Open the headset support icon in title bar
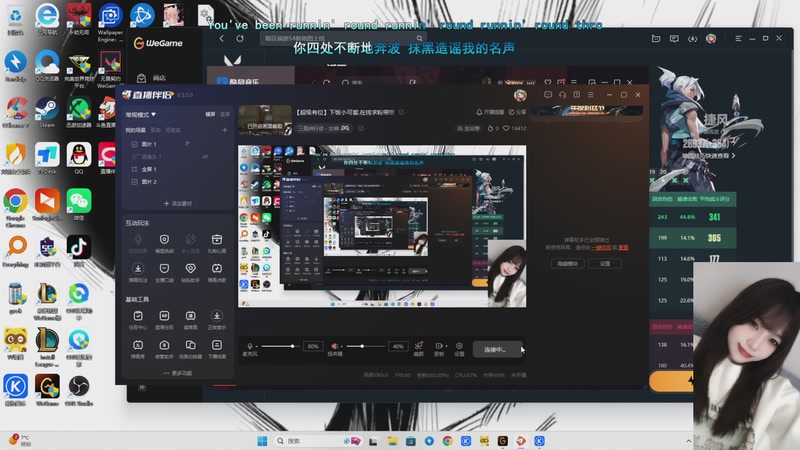800x450 pixels. pos(562,95)
